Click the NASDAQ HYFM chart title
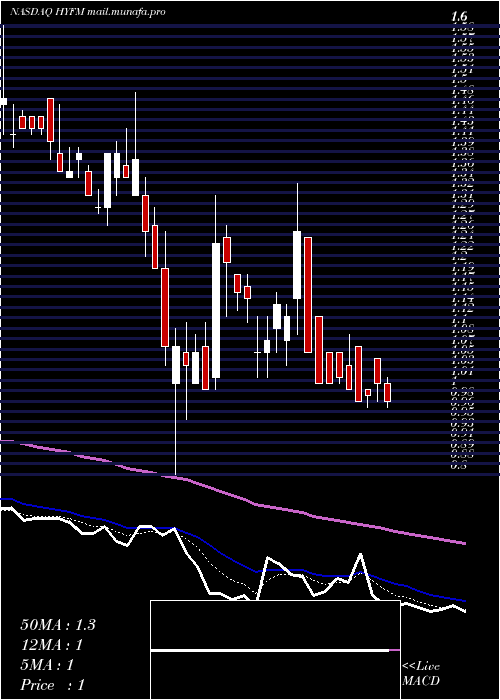This screenshot has height=700, width=500. click(x=88, y=12)
